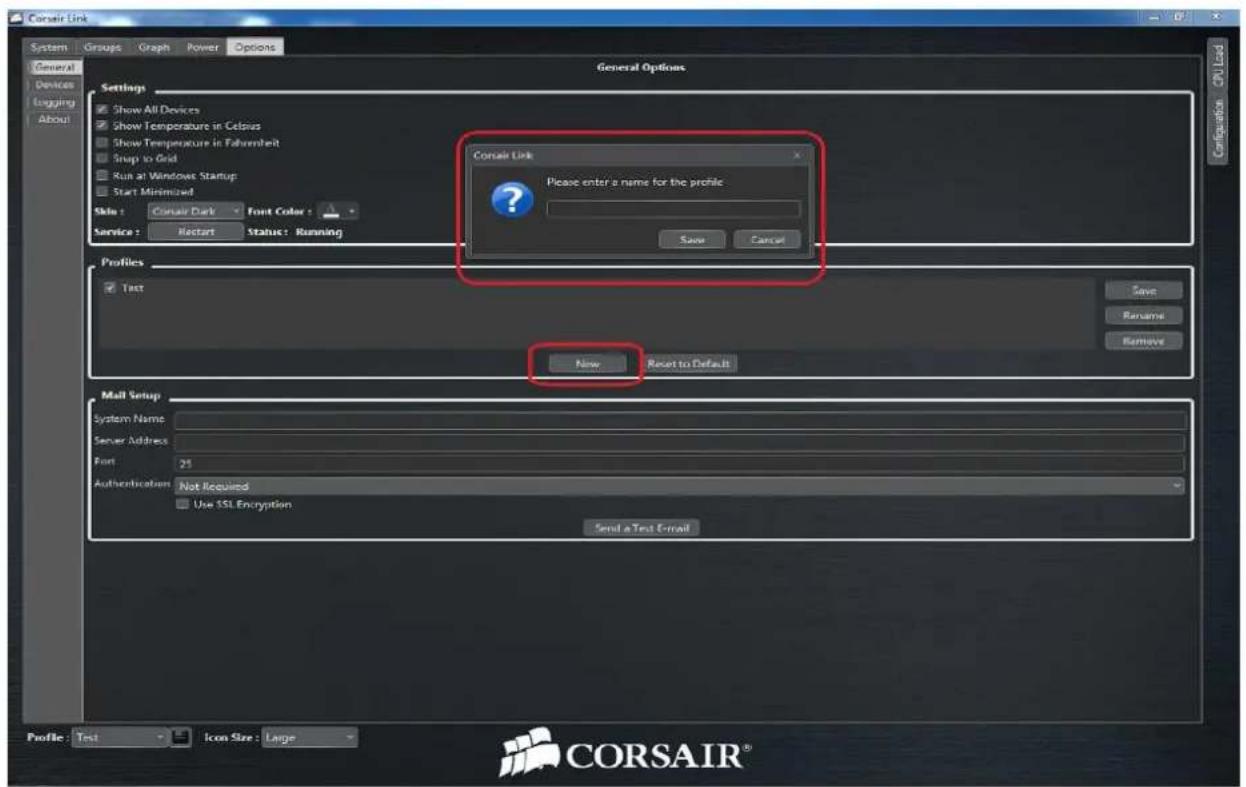Image resolution: width=1246 pixels, height=787 pixels.
Task: Toggle the Test profile checkbox
Action: (x=109, y=288)
